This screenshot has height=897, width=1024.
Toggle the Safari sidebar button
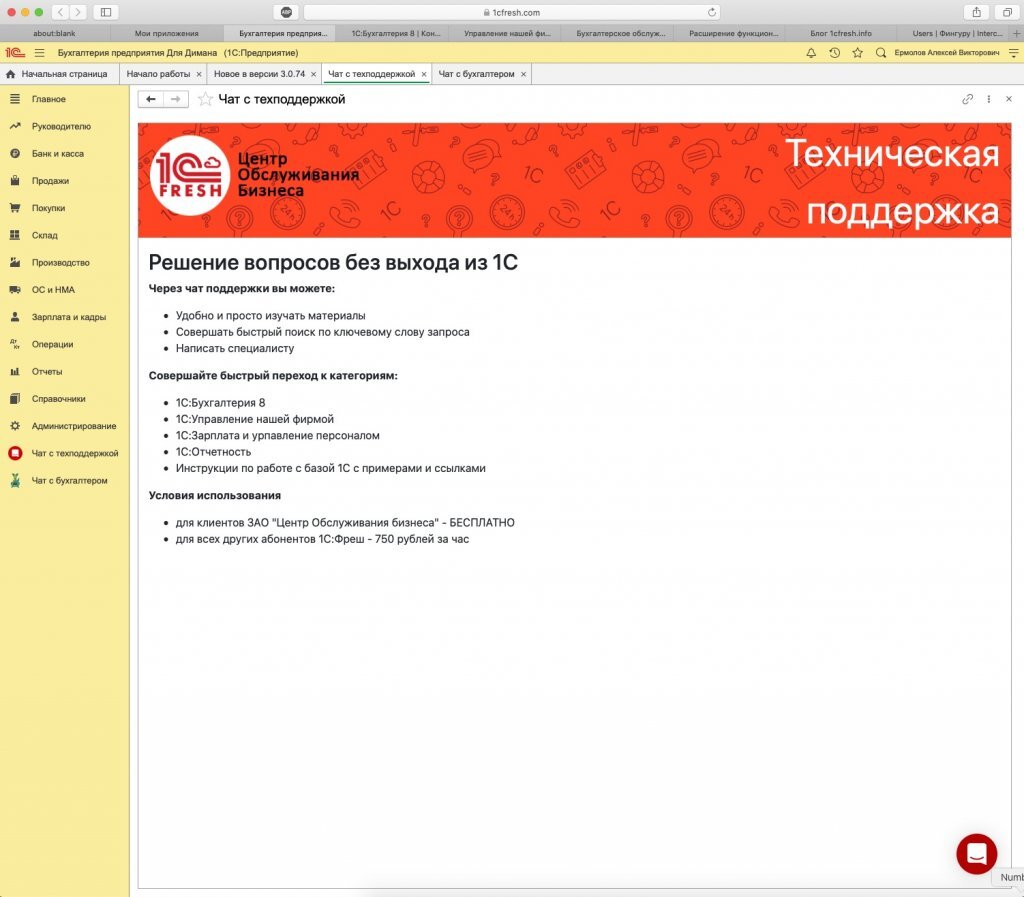pyautogui.click(x=106, y=12)
